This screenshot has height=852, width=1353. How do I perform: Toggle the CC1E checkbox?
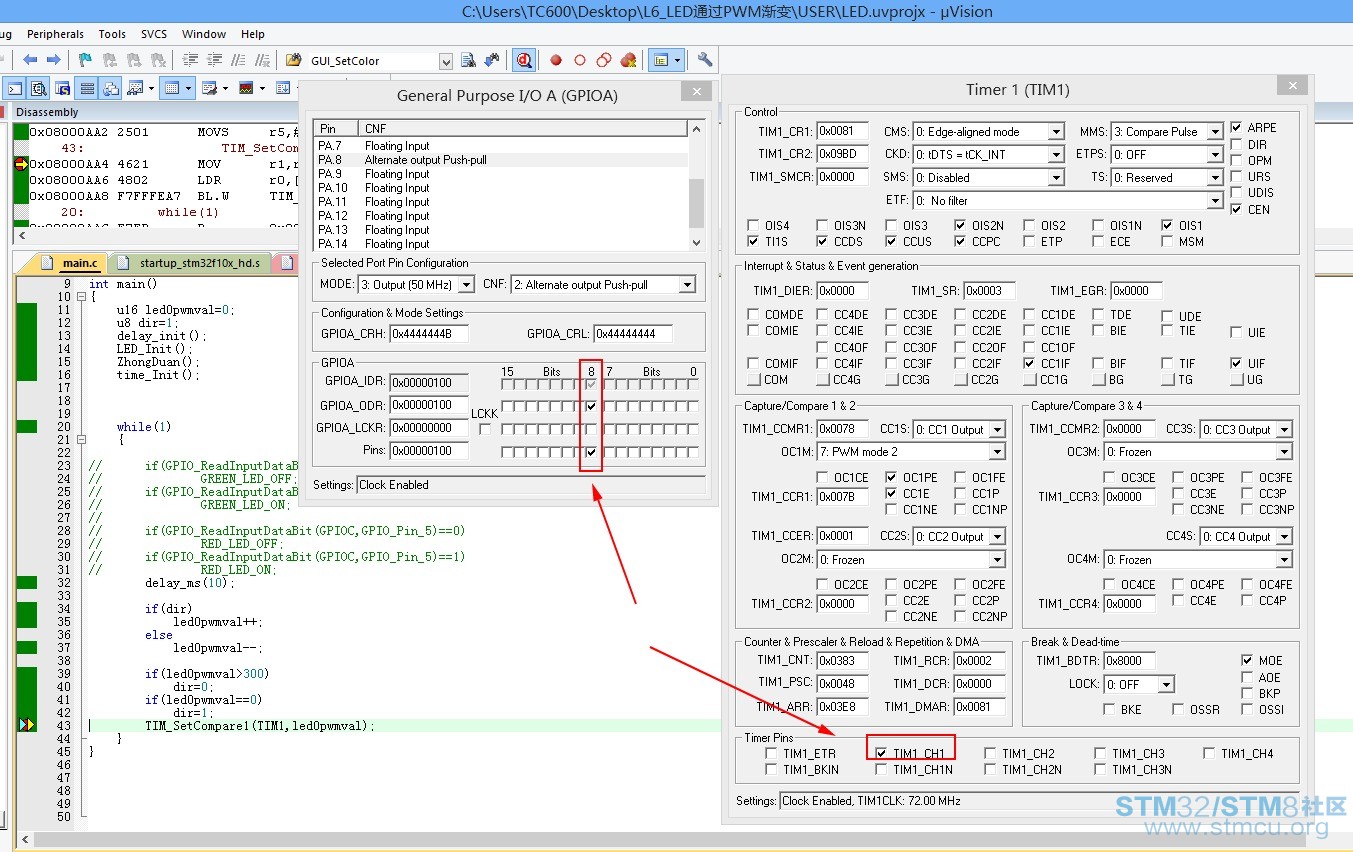(892, 493)
